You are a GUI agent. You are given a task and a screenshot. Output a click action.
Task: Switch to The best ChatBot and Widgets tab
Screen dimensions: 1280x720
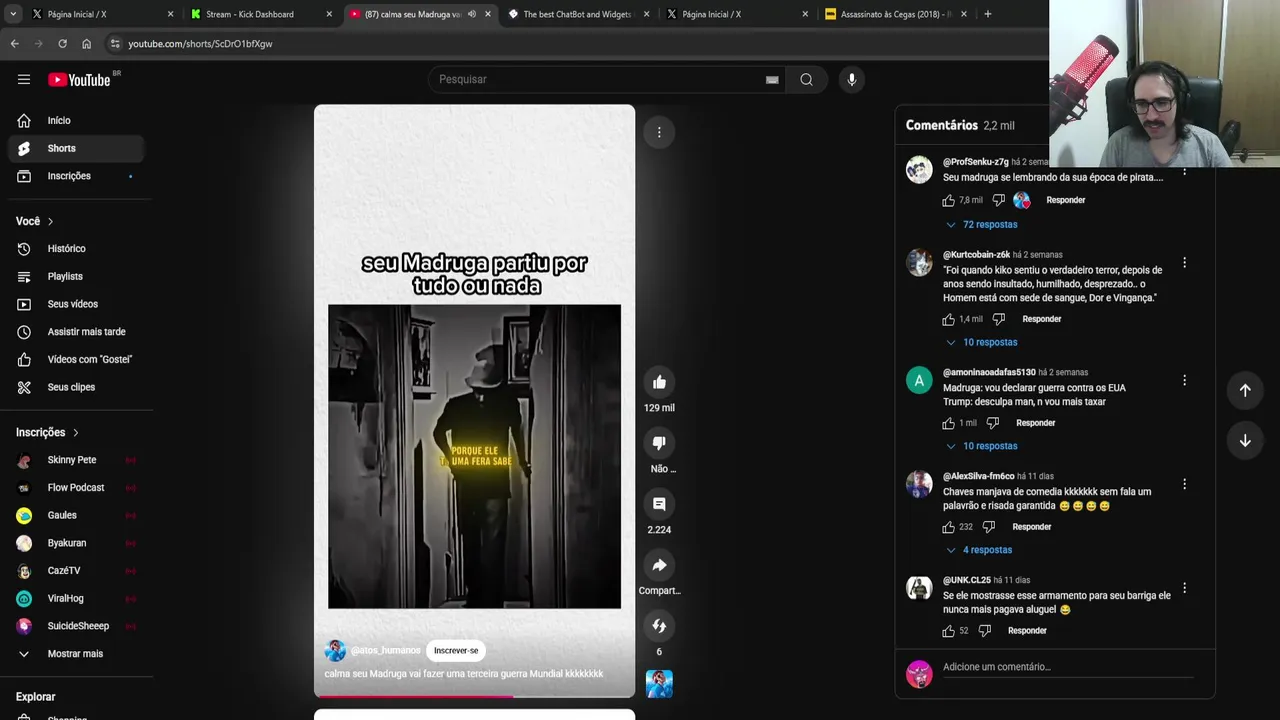(578, 14)
